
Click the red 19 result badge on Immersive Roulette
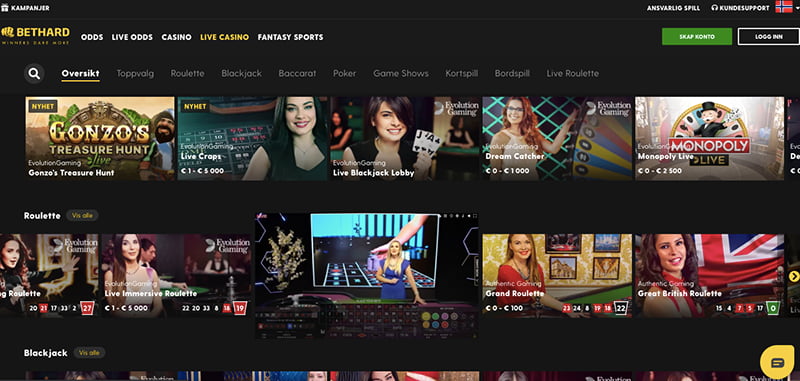point(240,308)
